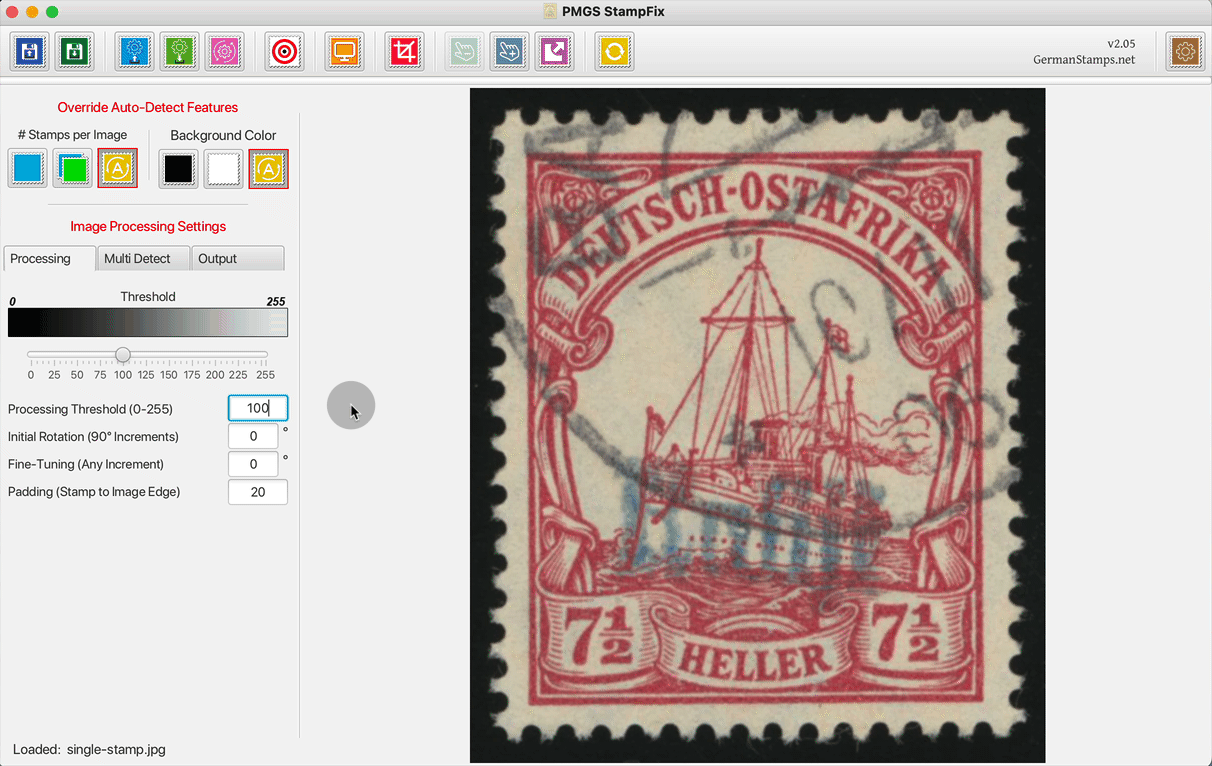Image resolution: width=1212 pixels, height=766 pixels.
Task: Click the hand-plus pointer icon
Action: (510, 51)
